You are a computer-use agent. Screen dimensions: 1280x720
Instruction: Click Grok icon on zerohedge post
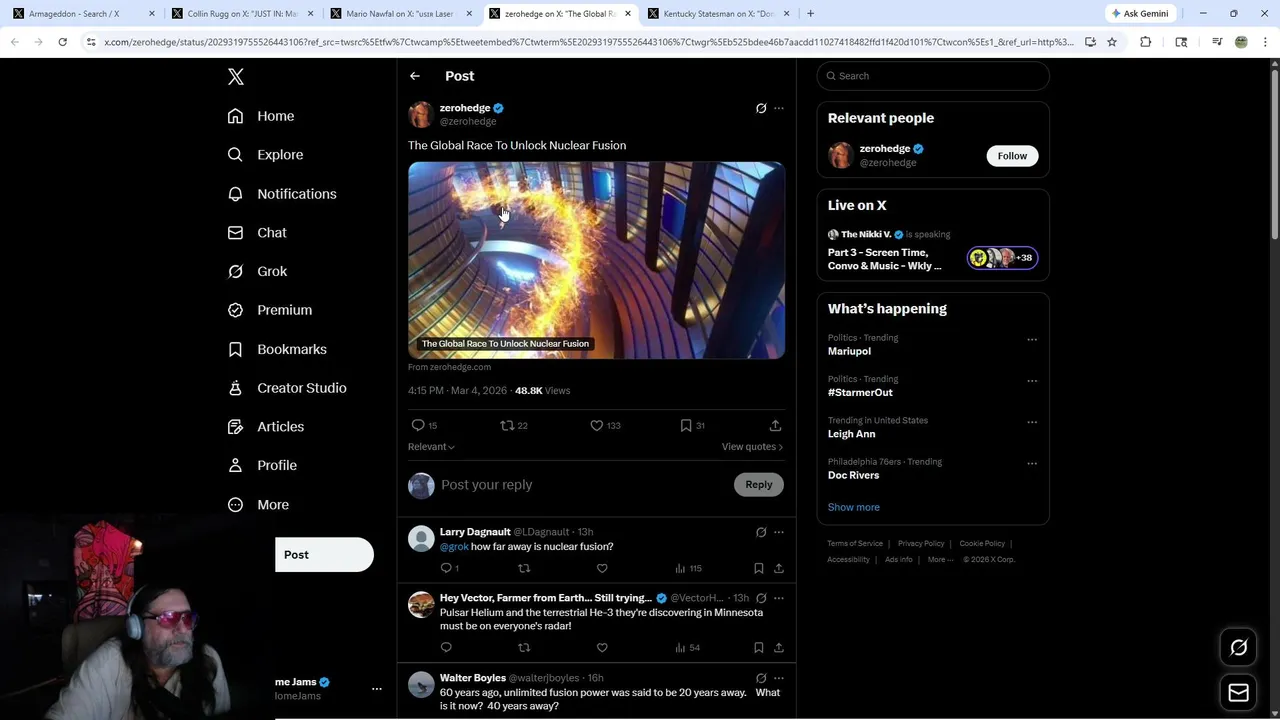(761, 108)
